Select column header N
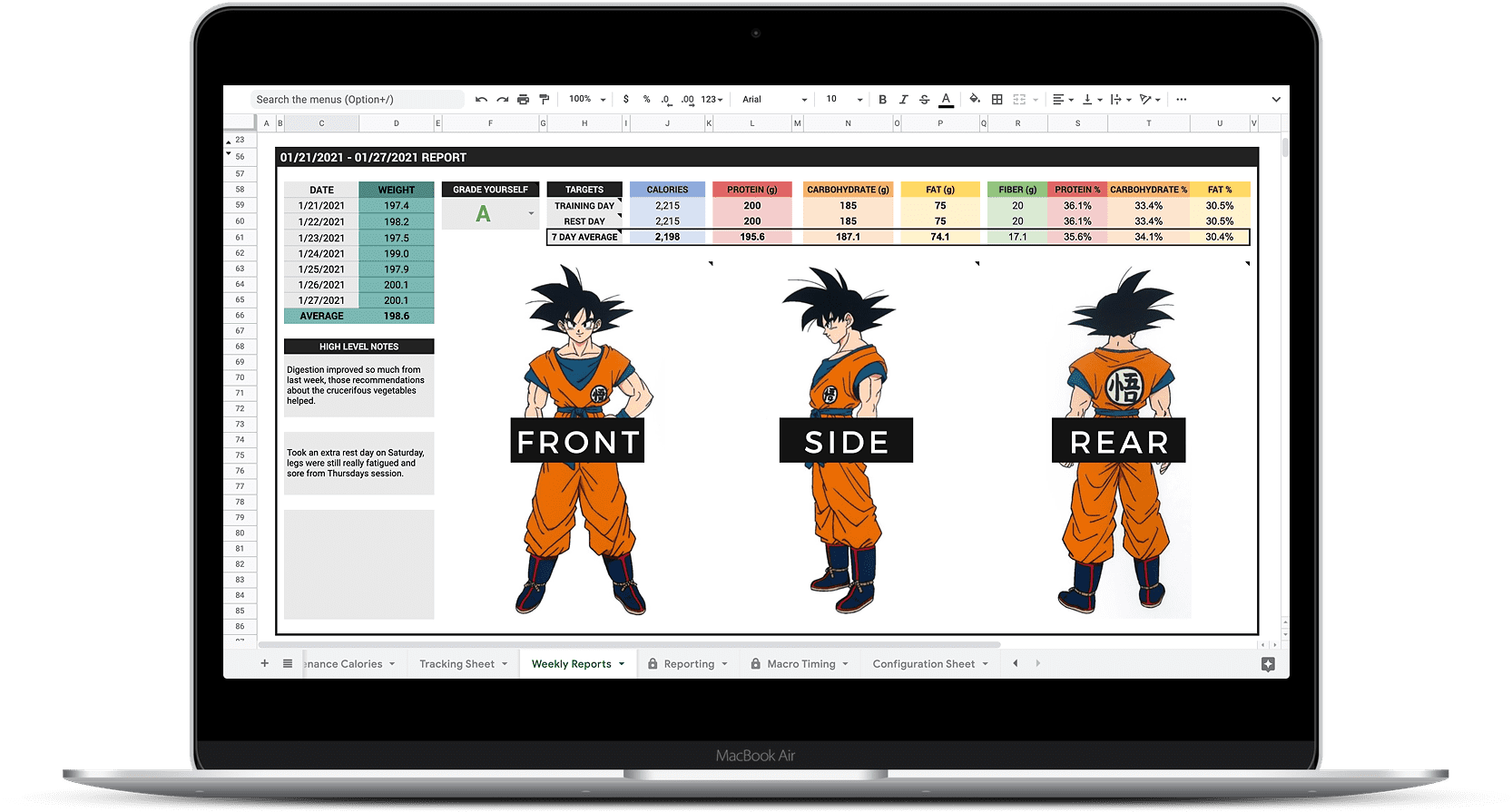Viewport: 1512px width, 812px height. coord(848,123)
